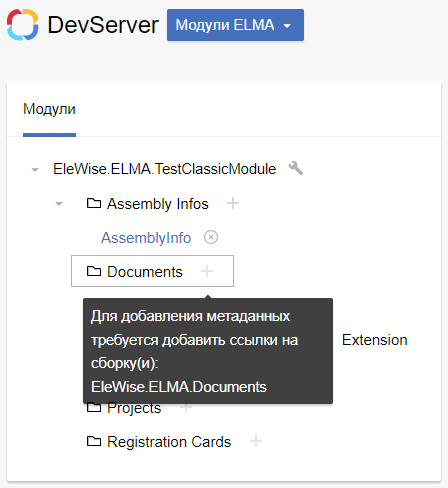Open module settings via the wrench icon
448x488 pixels.
coord(296,168)
